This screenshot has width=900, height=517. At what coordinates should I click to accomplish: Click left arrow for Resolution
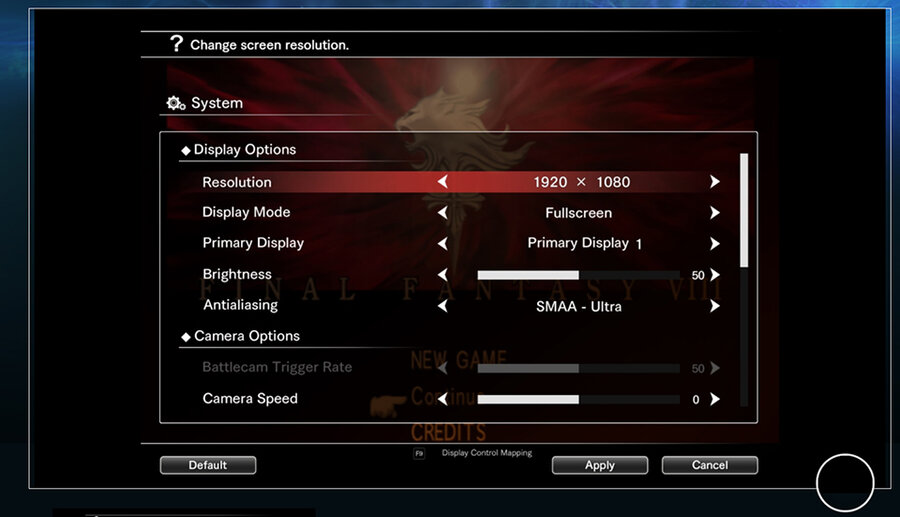443,182
